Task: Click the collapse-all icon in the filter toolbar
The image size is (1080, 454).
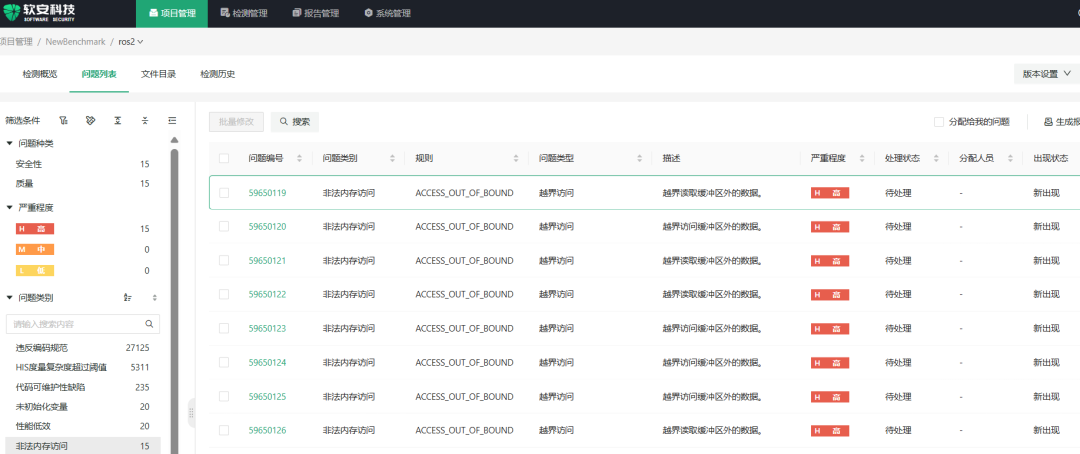Action: pos(145,121)
